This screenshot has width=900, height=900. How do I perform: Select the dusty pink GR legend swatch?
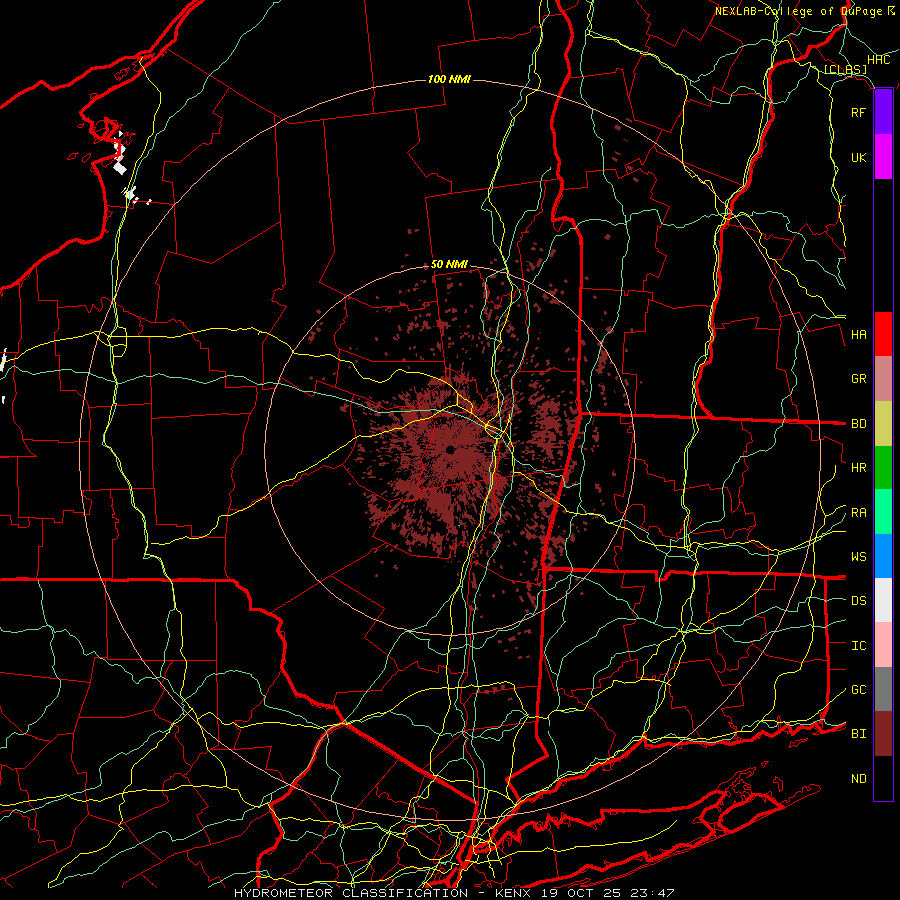point(883,379)
